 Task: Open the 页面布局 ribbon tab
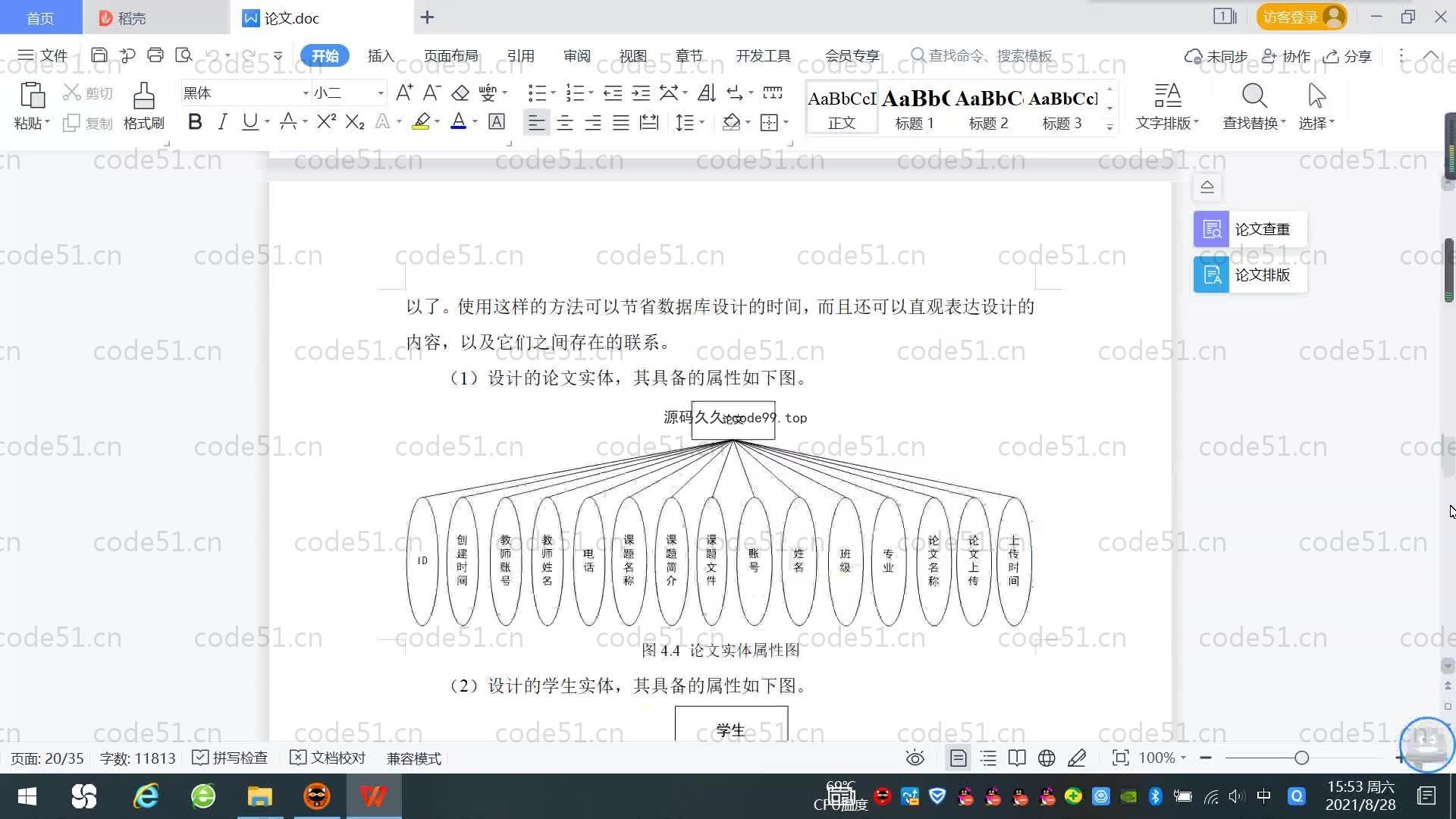pos(451,56)
